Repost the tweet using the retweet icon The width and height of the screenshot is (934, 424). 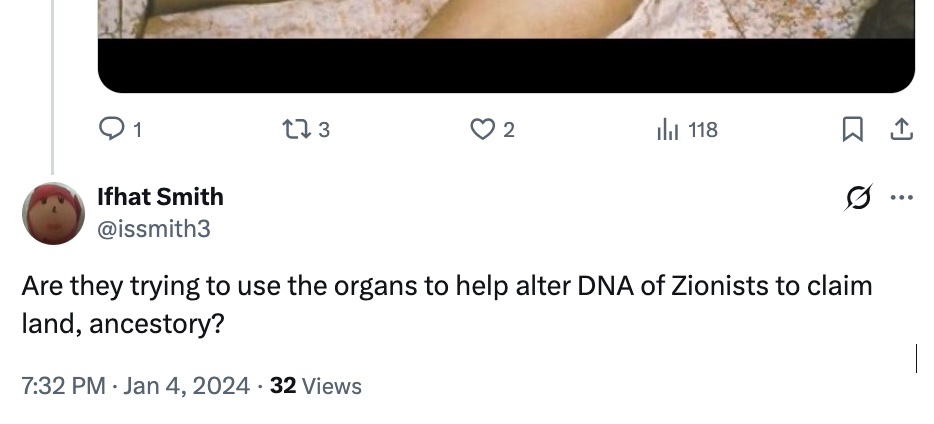(296, 129)
